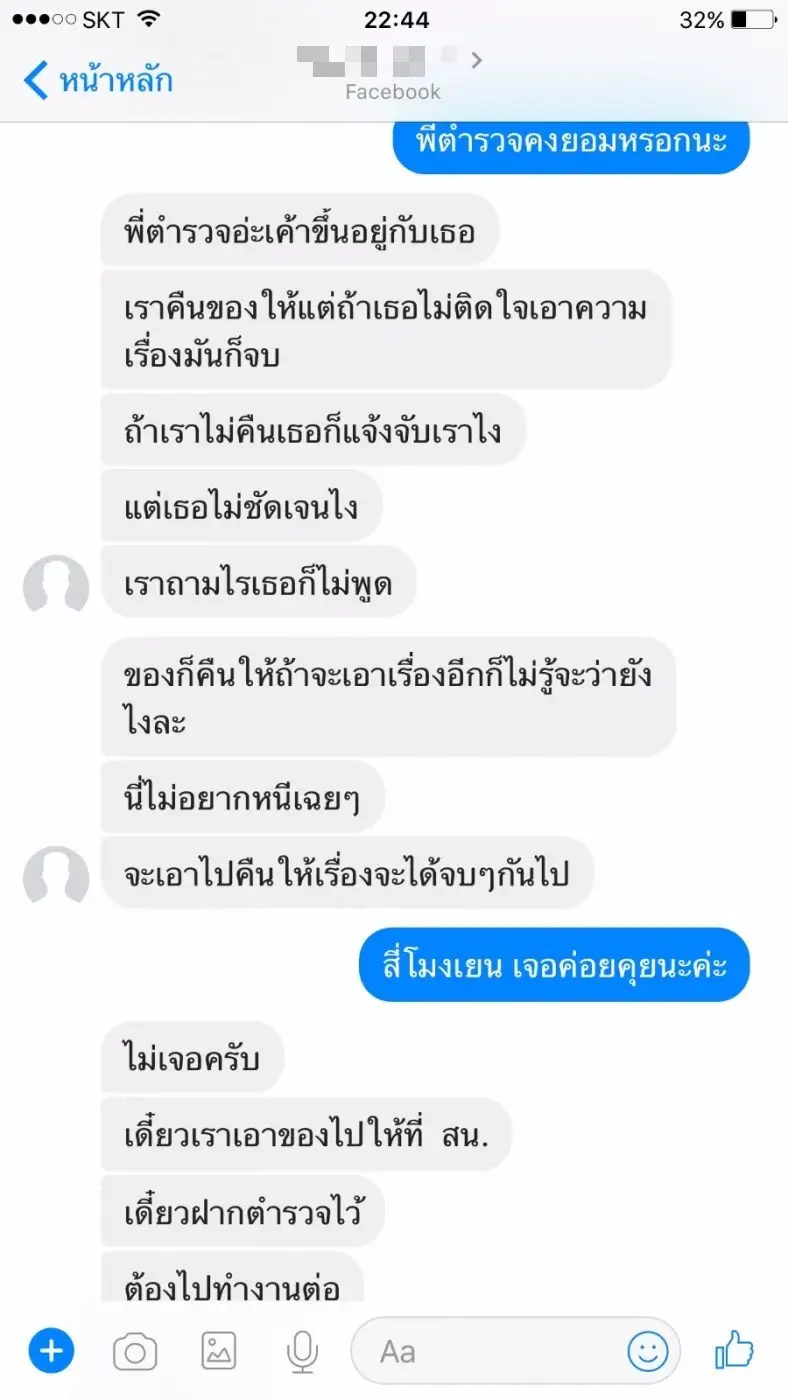Tap the blurred contact name header

point(382,60)
